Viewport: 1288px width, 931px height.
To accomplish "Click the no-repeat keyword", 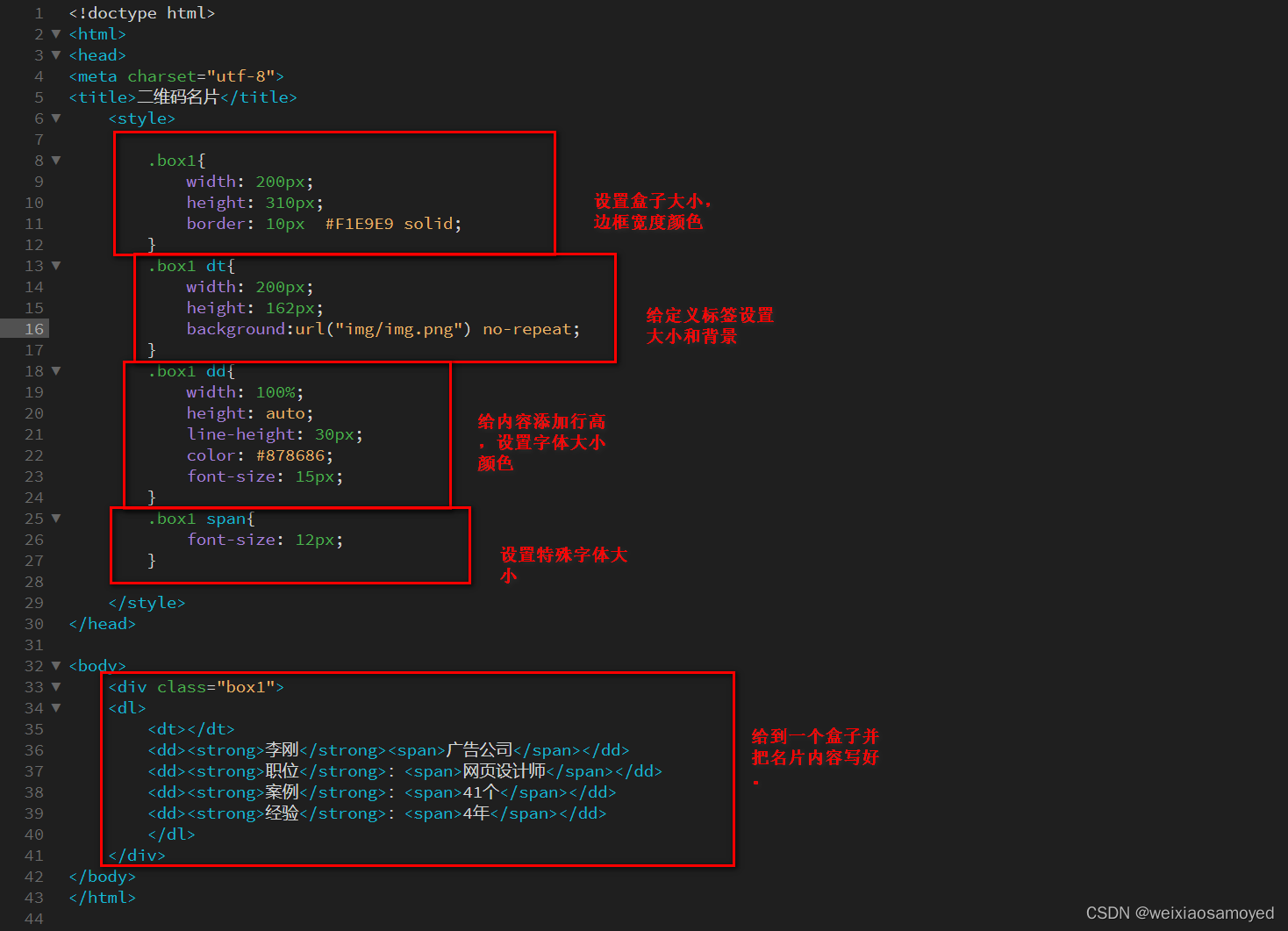I will (x=526, y=329).
